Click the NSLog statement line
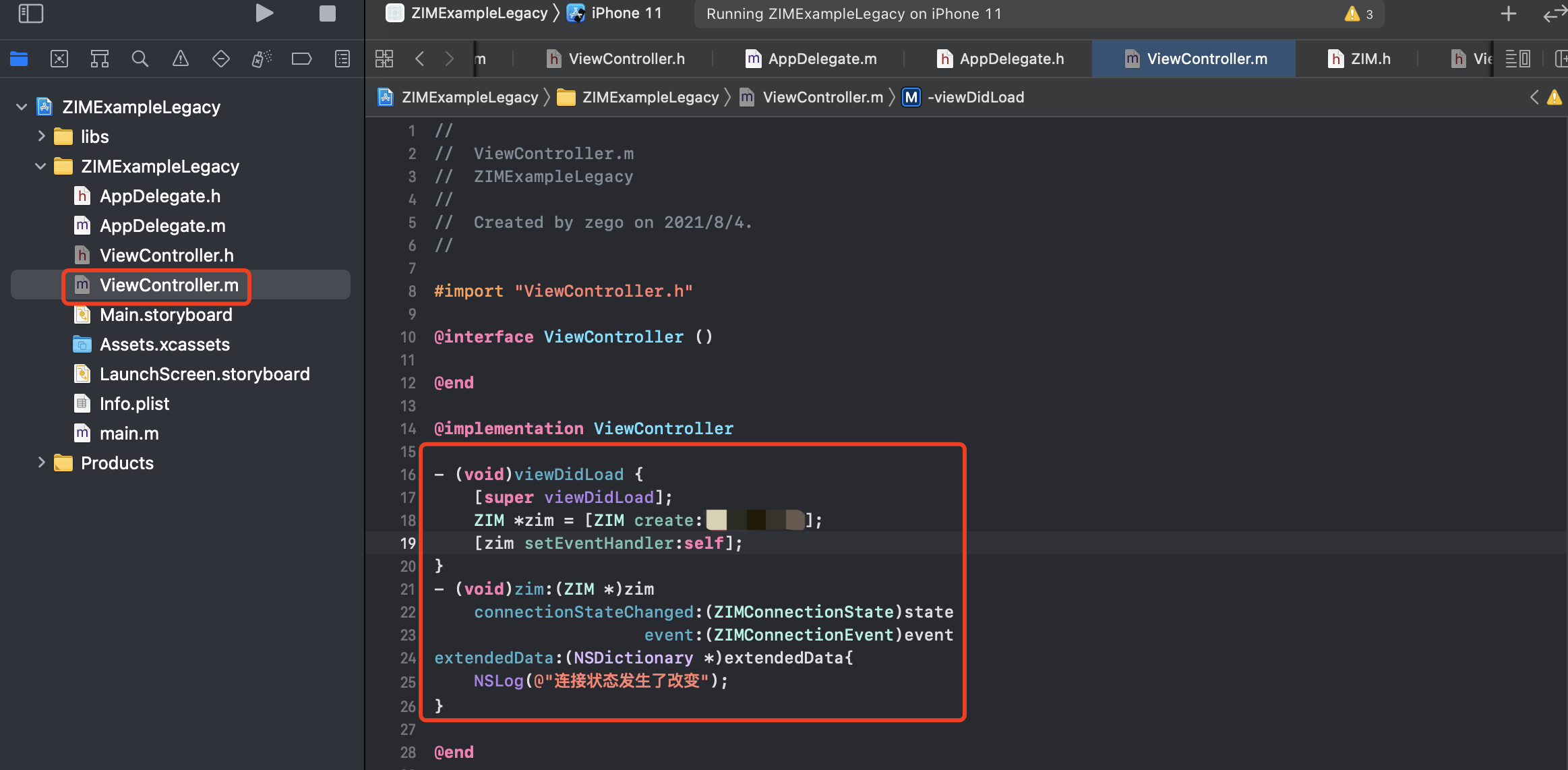The height and width of the screenshot is (770, 1568). coord(601,680)
